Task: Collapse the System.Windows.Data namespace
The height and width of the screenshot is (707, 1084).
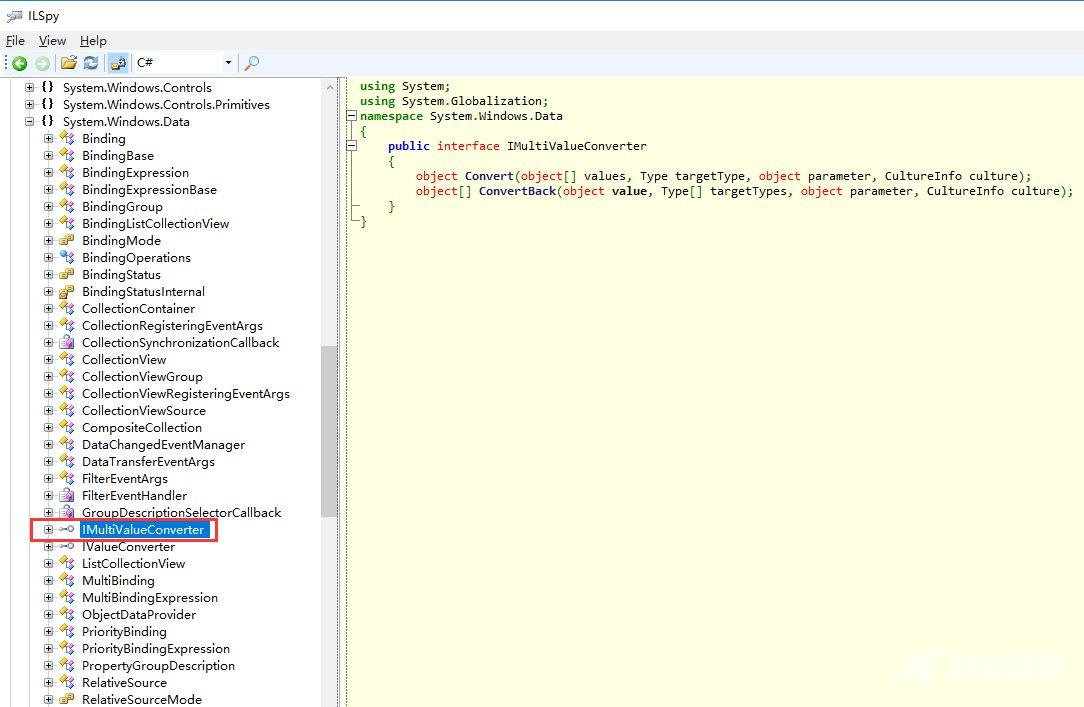Action: click(30, 122)
